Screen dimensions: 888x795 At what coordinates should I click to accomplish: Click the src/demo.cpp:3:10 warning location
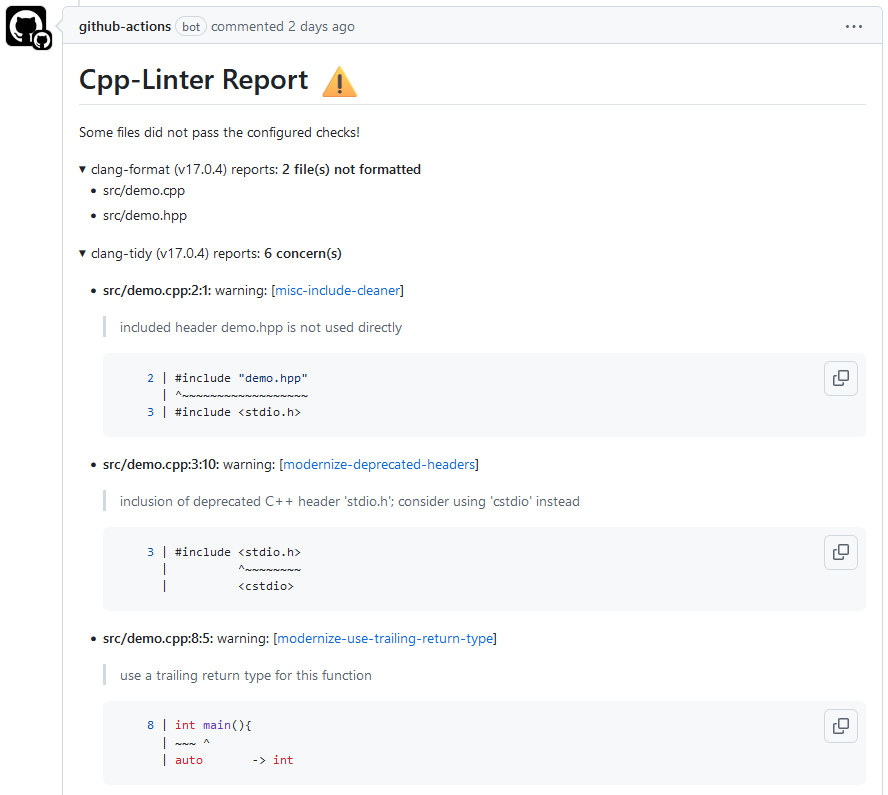161,465
